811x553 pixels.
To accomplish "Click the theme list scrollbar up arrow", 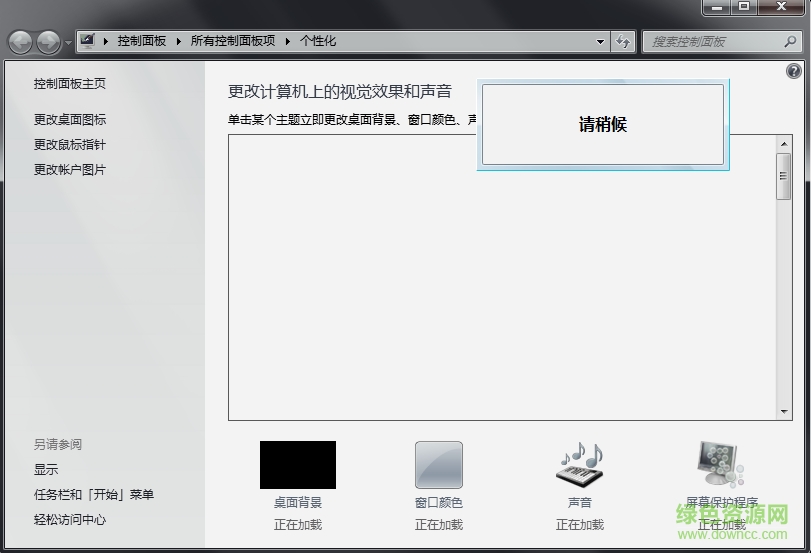I will point(784,144).
